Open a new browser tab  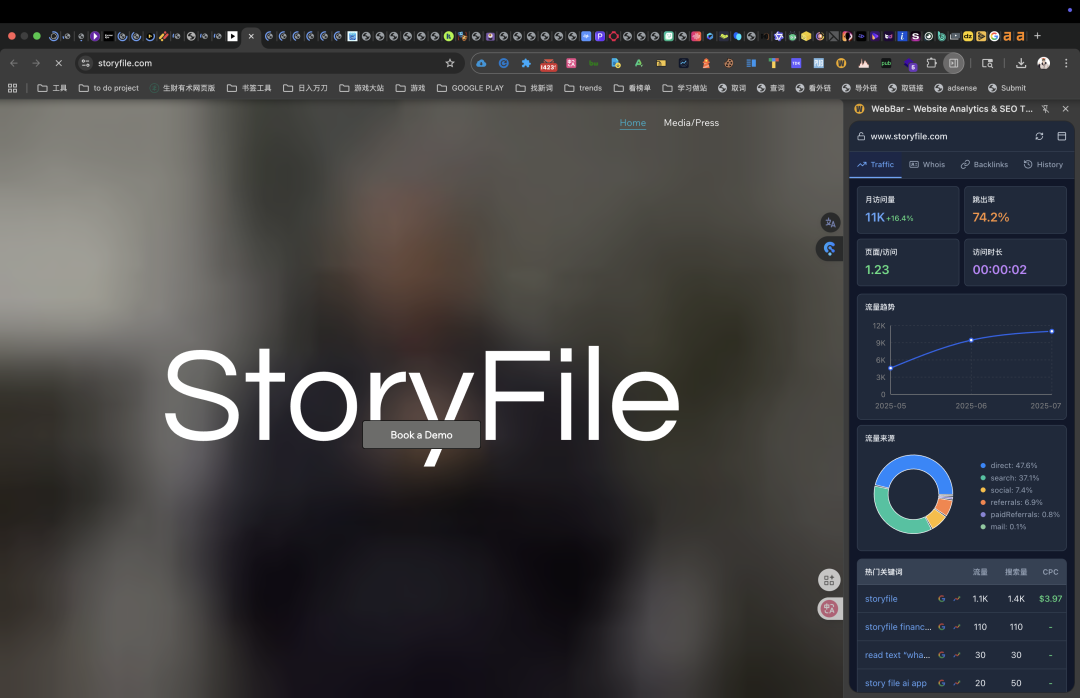[x=1037, y=36]
